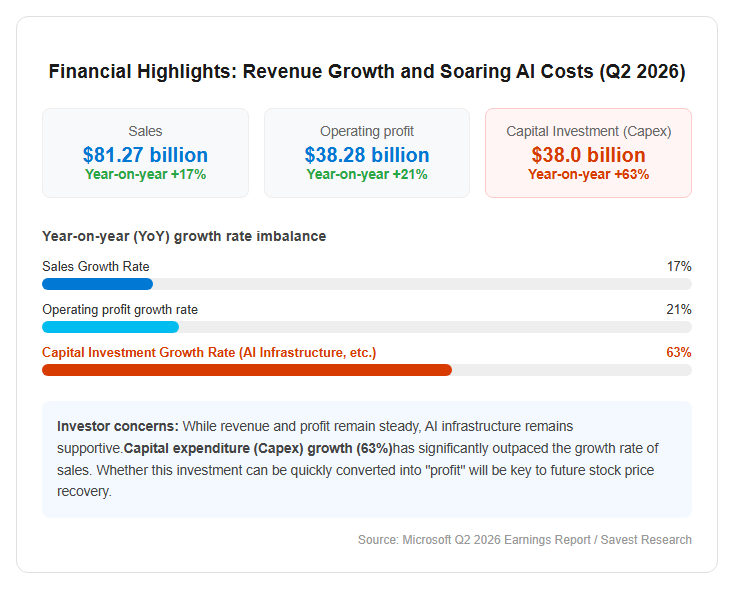Click the Operating profit growth rate label

point(120,309)
